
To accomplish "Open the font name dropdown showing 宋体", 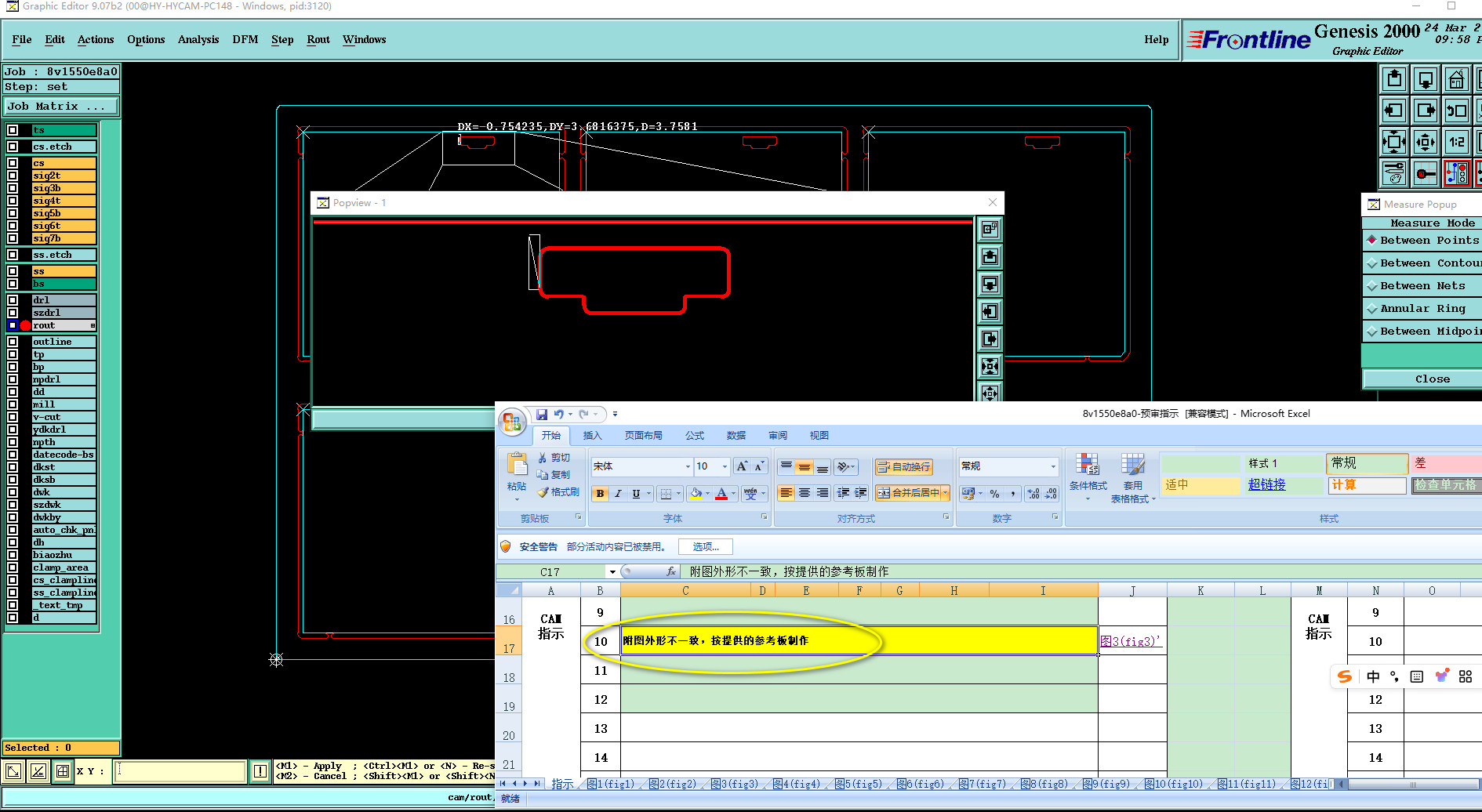I will 688,466.
